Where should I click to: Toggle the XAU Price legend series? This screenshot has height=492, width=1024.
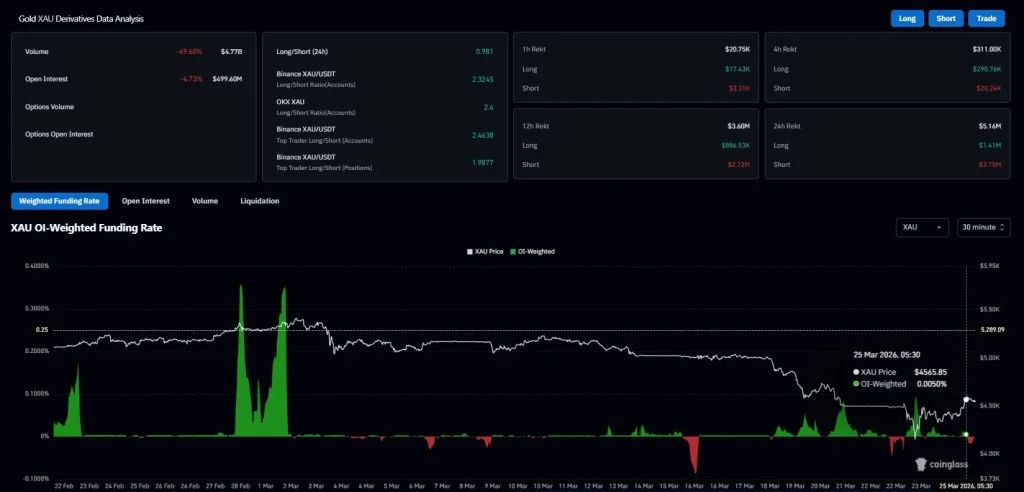pos(484,251)
